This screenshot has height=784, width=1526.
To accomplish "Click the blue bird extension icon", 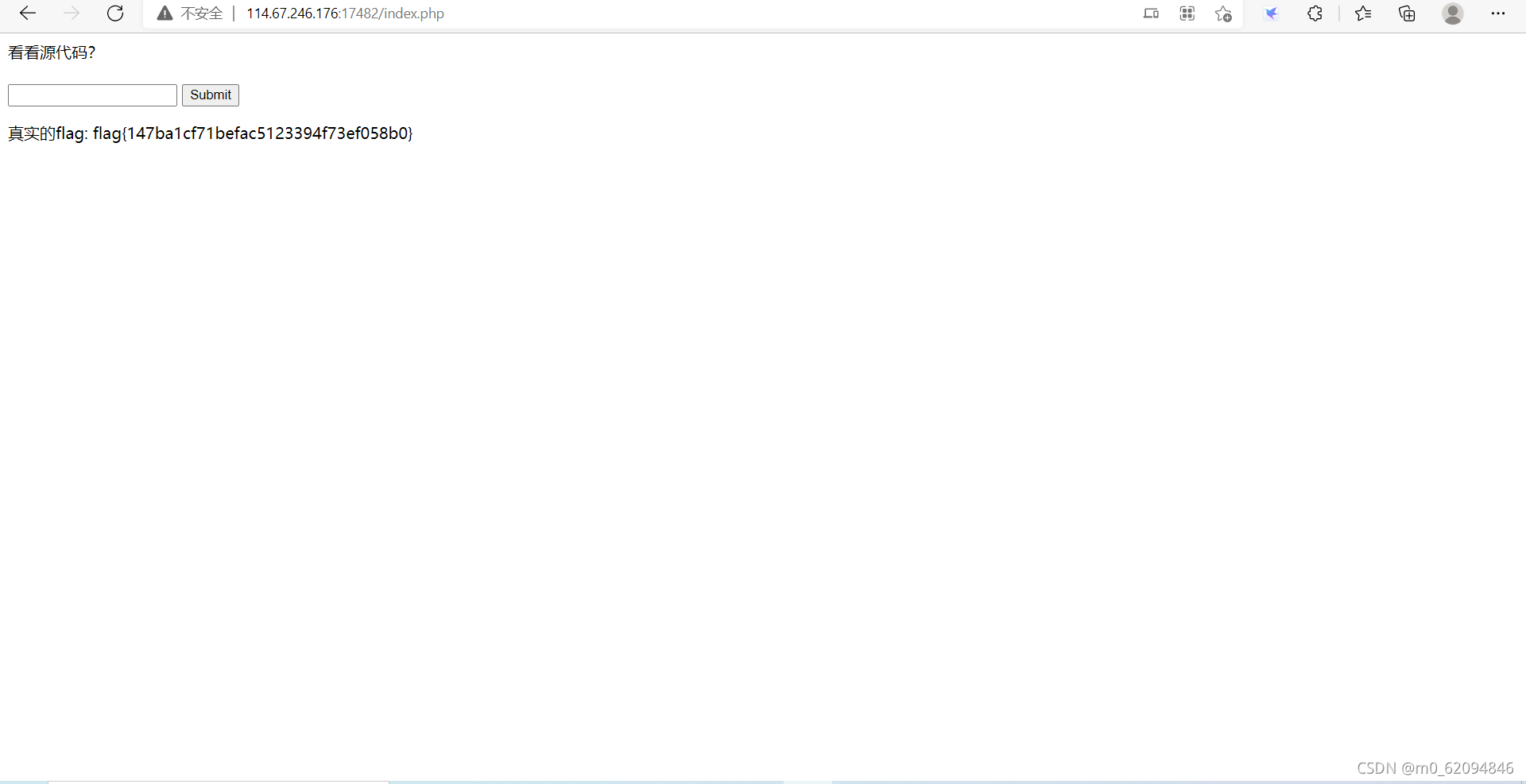I will pyautogui.click(x=1272, y=14).
